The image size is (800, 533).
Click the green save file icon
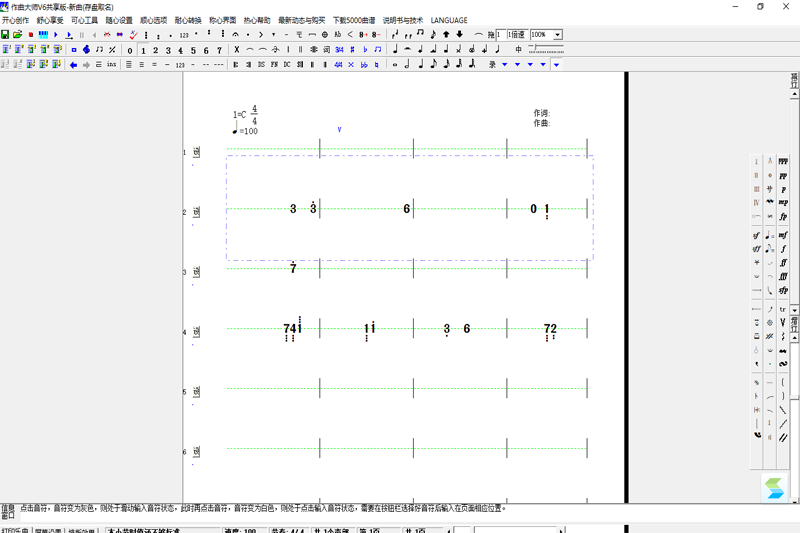(5, 35)
